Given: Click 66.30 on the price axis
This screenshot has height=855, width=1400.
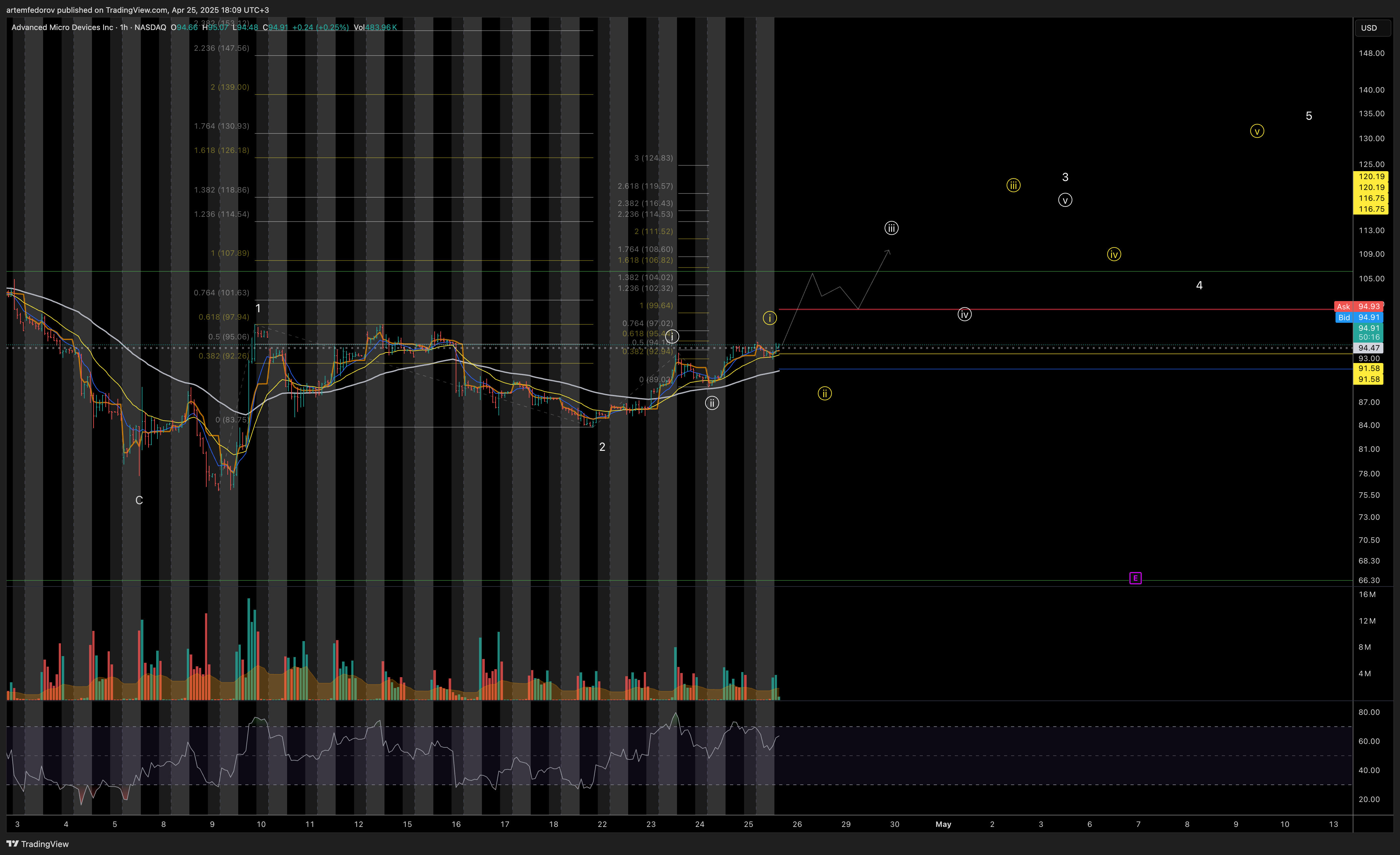Looking at the screenshot, I should 1369,580.
